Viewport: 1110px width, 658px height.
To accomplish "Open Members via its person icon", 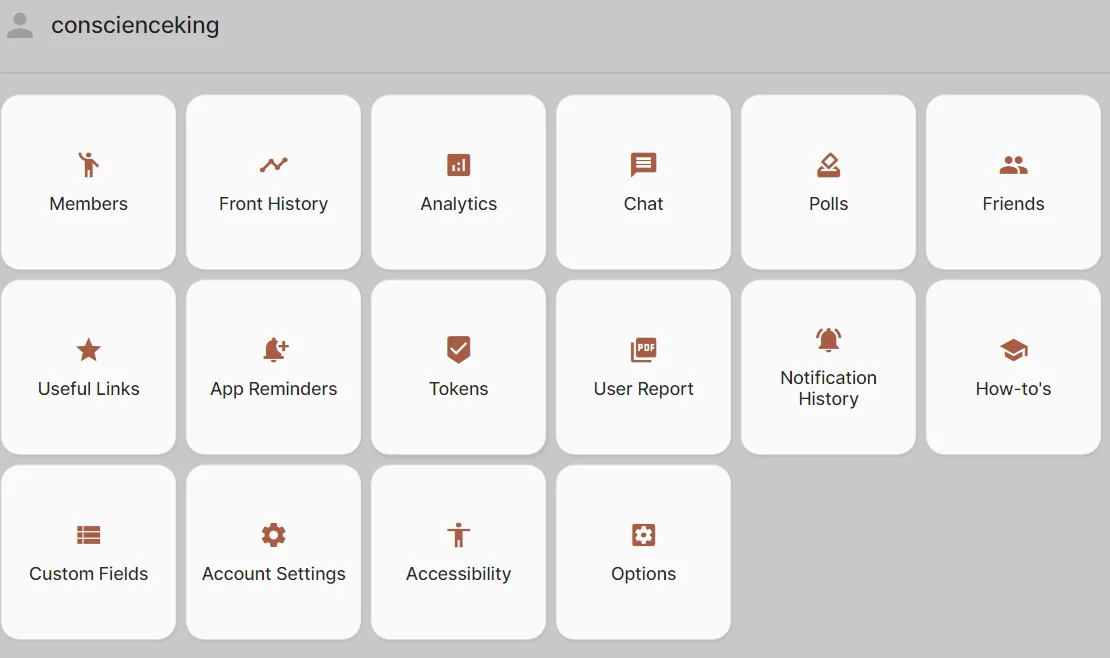I will click(88, 165).
